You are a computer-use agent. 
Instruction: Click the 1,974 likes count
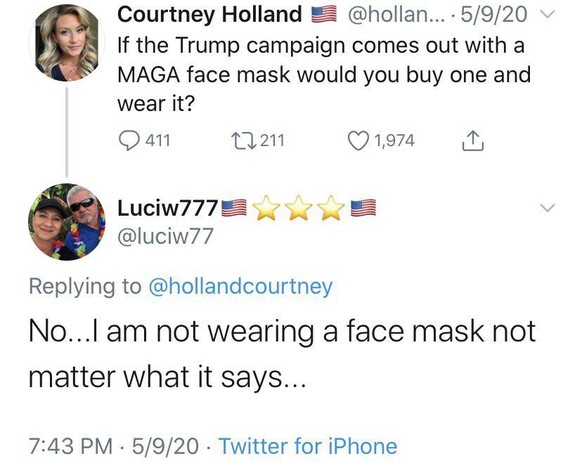tap(394, 141)
